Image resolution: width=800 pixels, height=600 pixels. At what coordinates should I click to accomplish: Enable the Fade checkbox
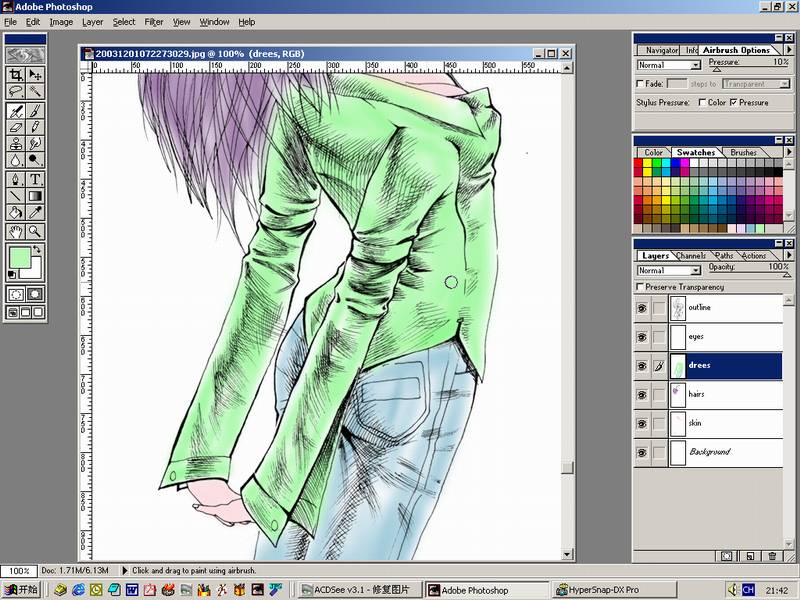tap(640, 84)
